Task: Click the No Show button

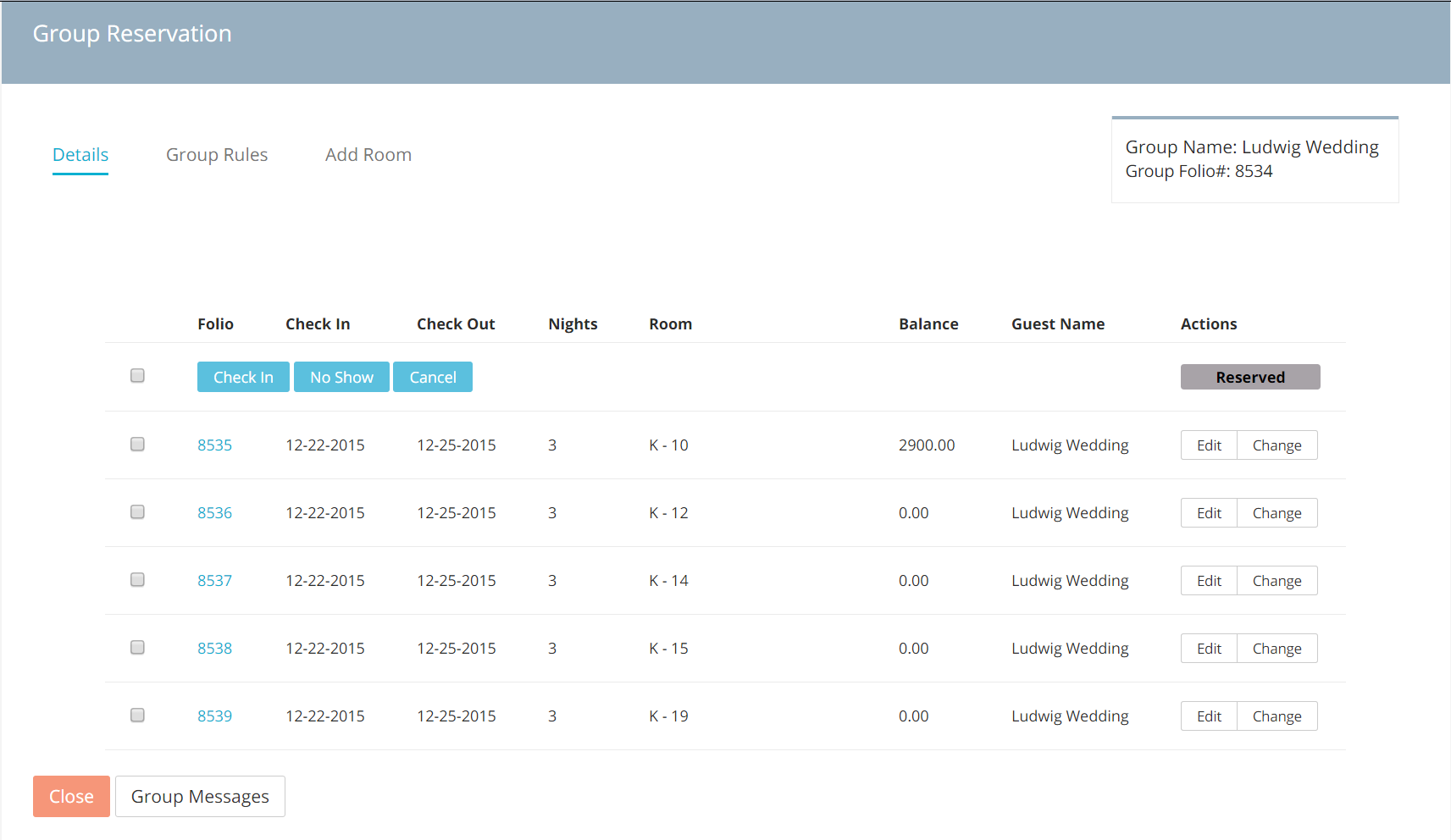Action: (341, 377)
